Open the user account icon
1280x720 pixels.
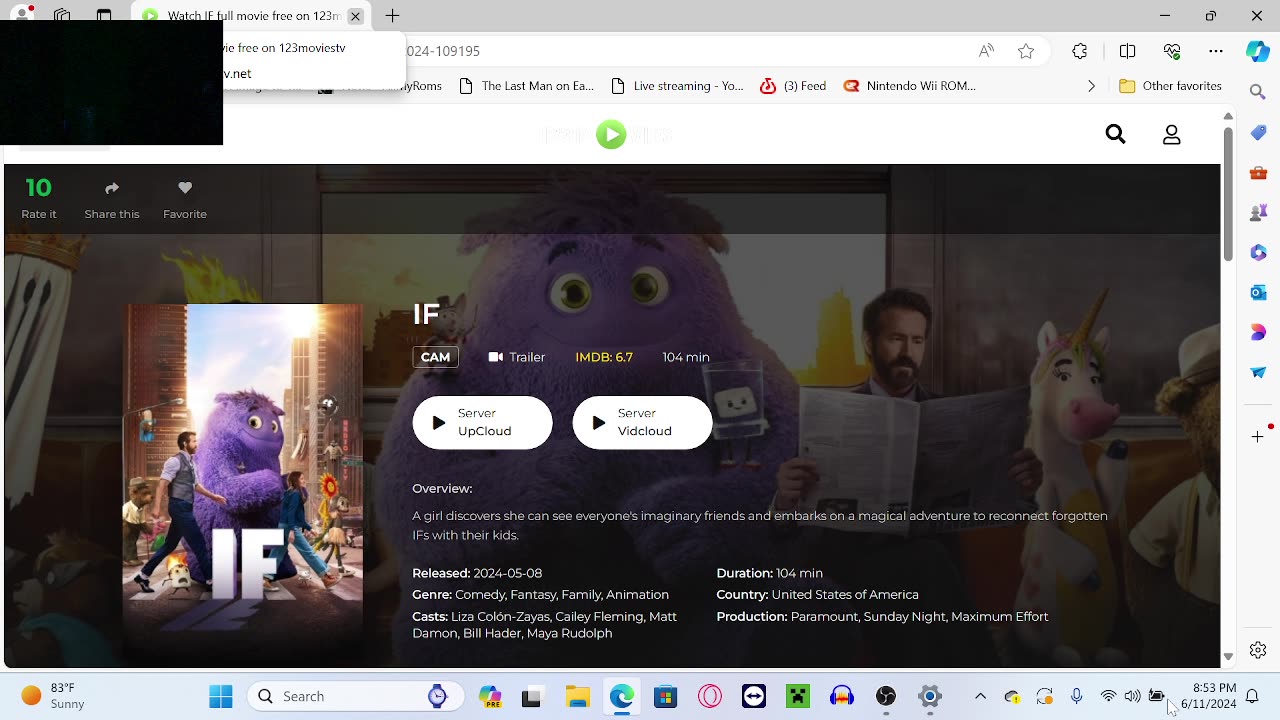pos(1172,134)
